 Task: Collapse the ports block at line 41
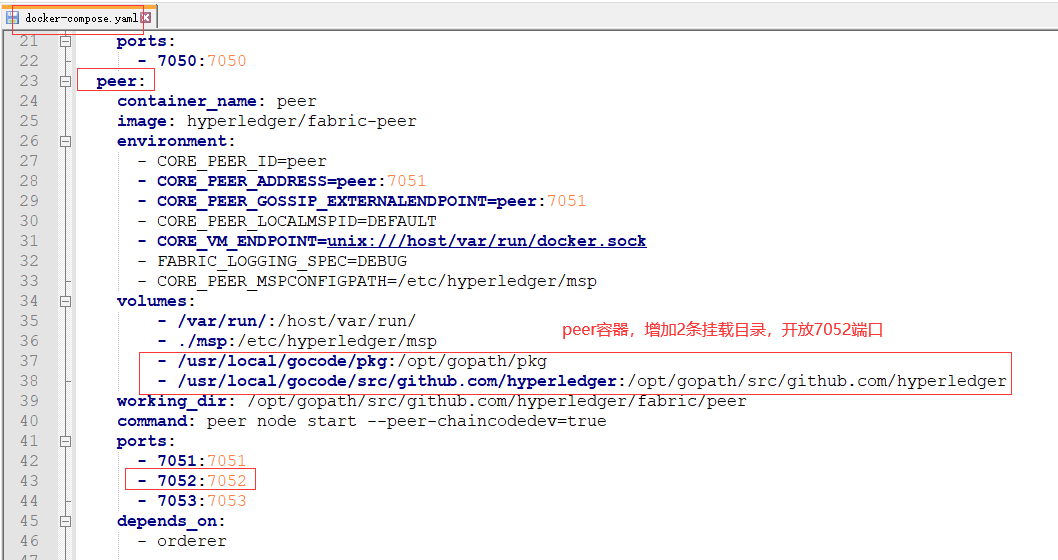[x=65, y=441]
